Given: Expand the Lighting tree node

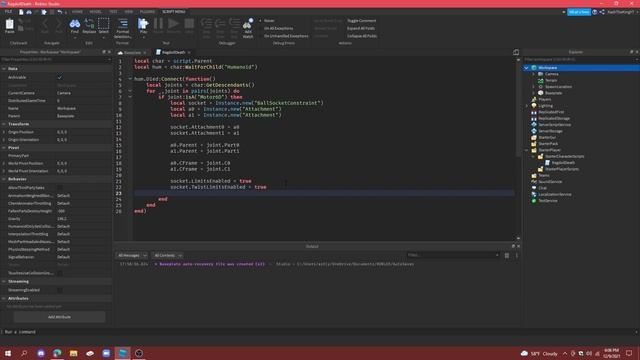Looking at the screenshot, I should click(527, 106).
